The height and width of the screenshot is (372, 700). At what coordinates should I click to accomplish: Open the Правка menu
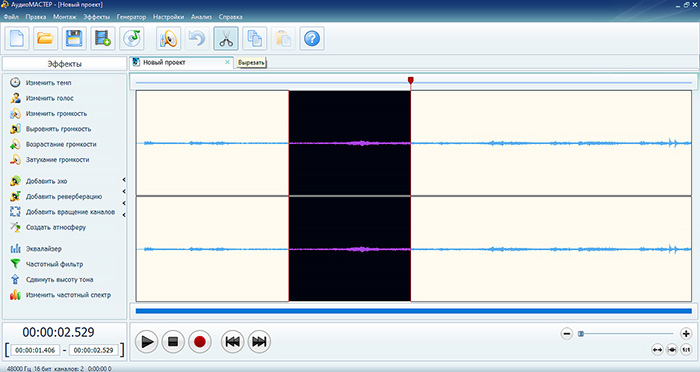(36, 17)
